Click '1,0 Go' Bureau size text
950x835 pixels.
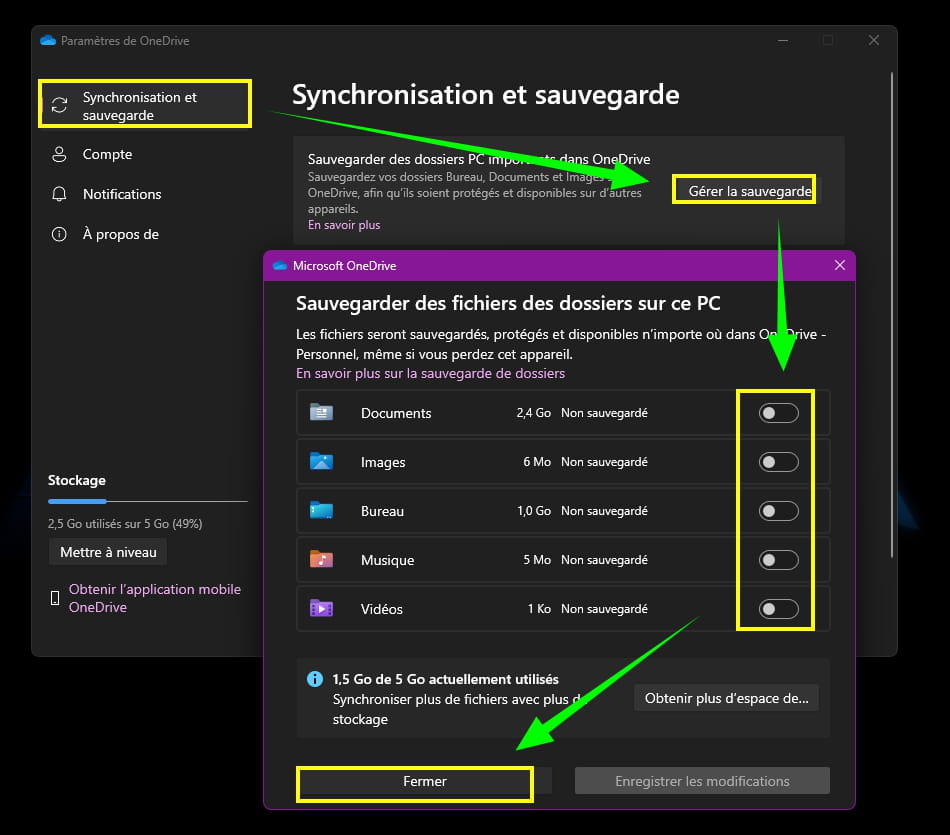click(534, 511)
